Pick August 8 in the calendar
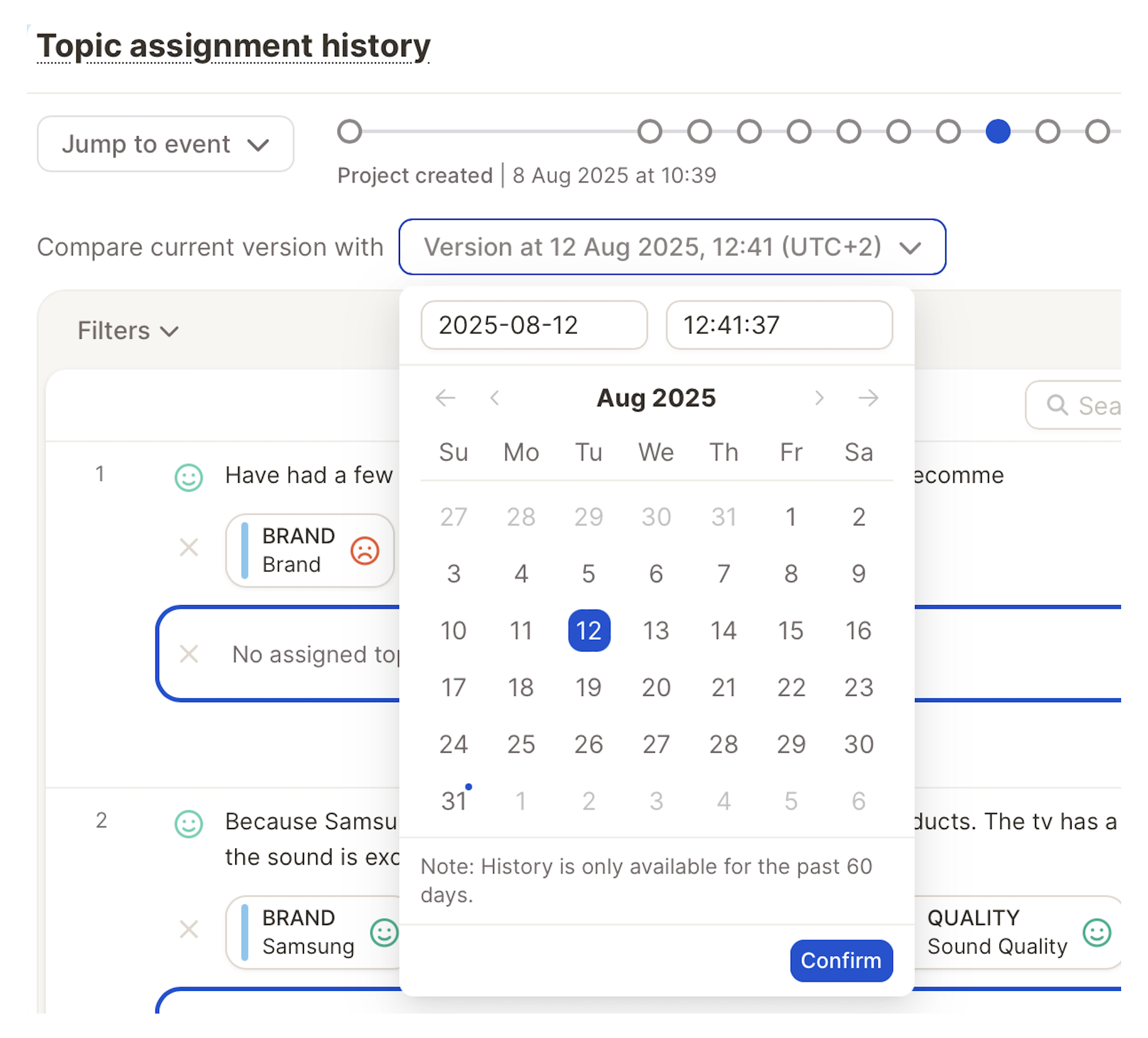 [x=791, y=573]
